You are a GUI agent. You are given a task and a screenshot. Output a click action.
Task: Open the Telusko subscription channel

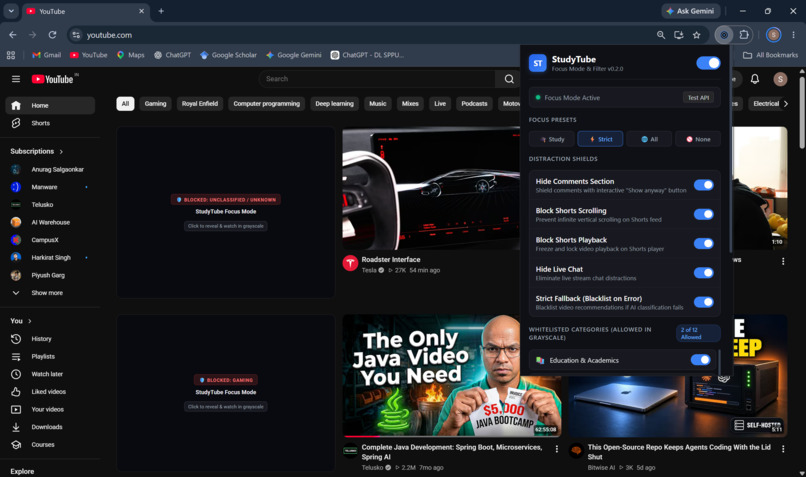tap(50, 205)
